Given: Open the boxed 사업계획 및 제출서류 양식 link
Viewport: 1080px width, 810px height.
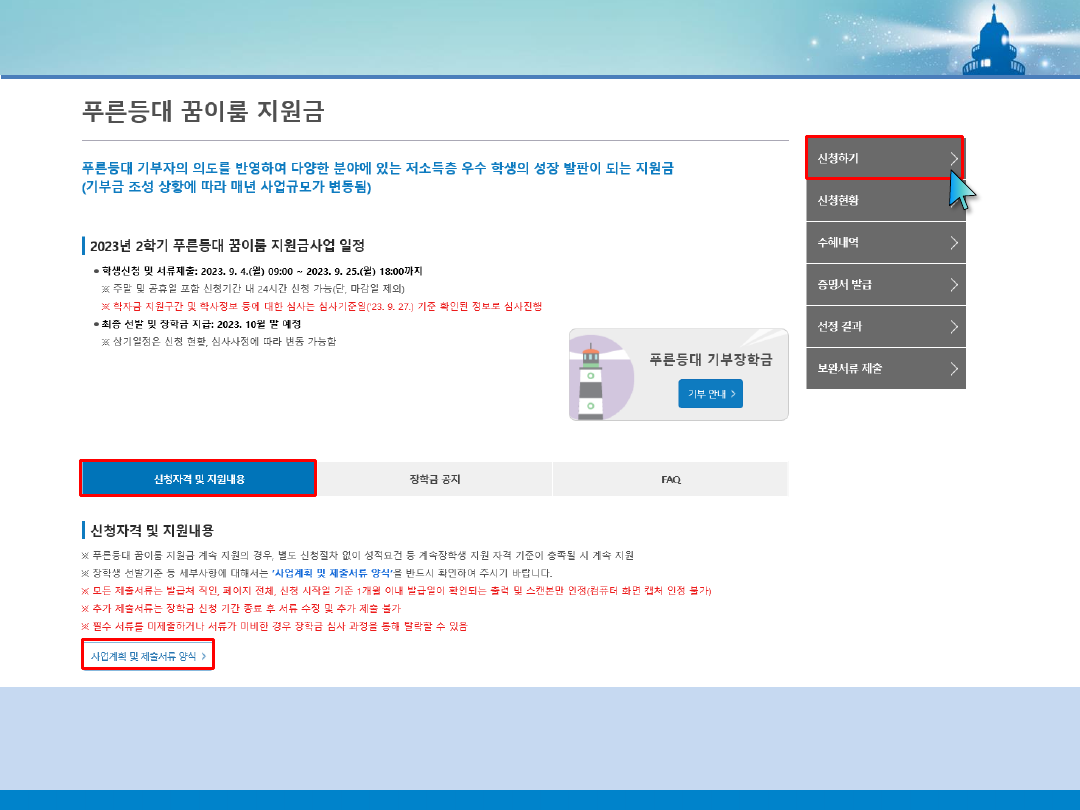Looking at the screenshot, I should [x=148, y=656].
